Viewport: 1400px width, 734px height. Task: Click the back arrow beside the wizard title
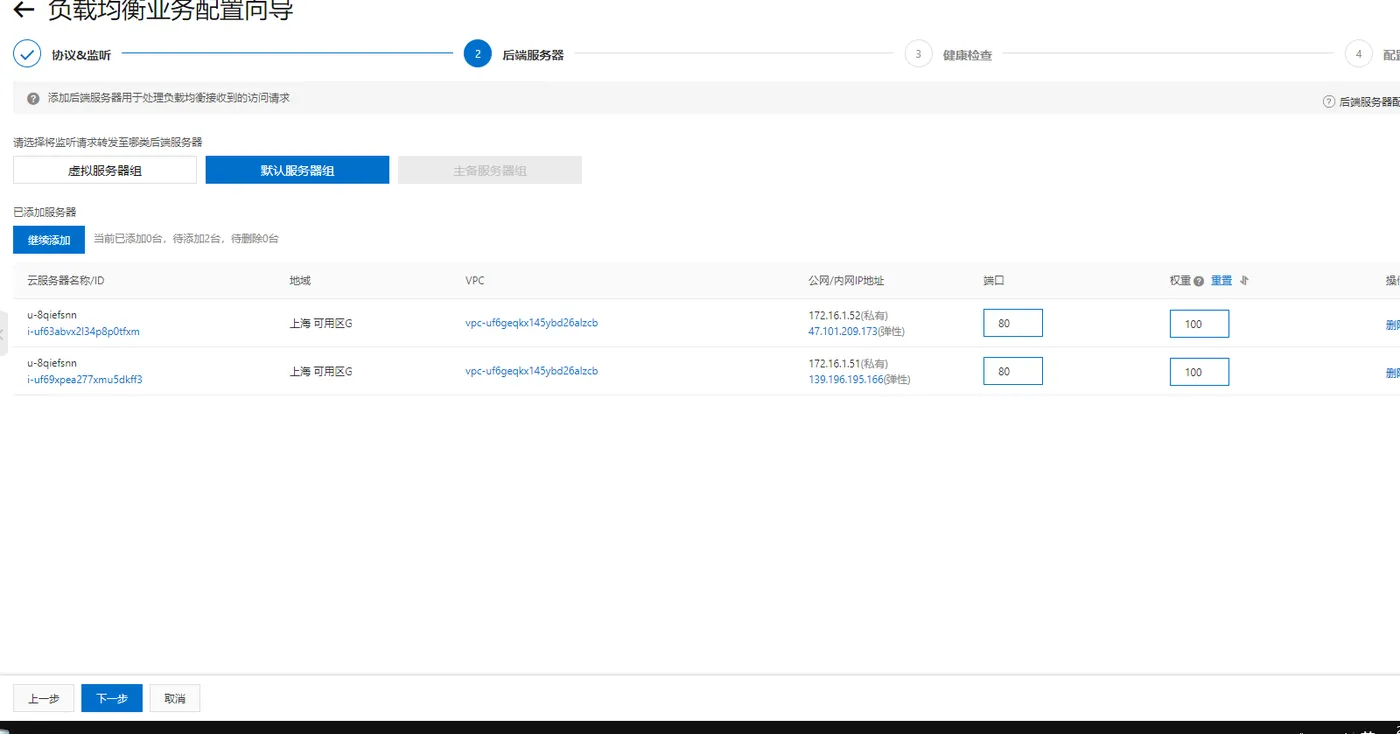point(24,11)
